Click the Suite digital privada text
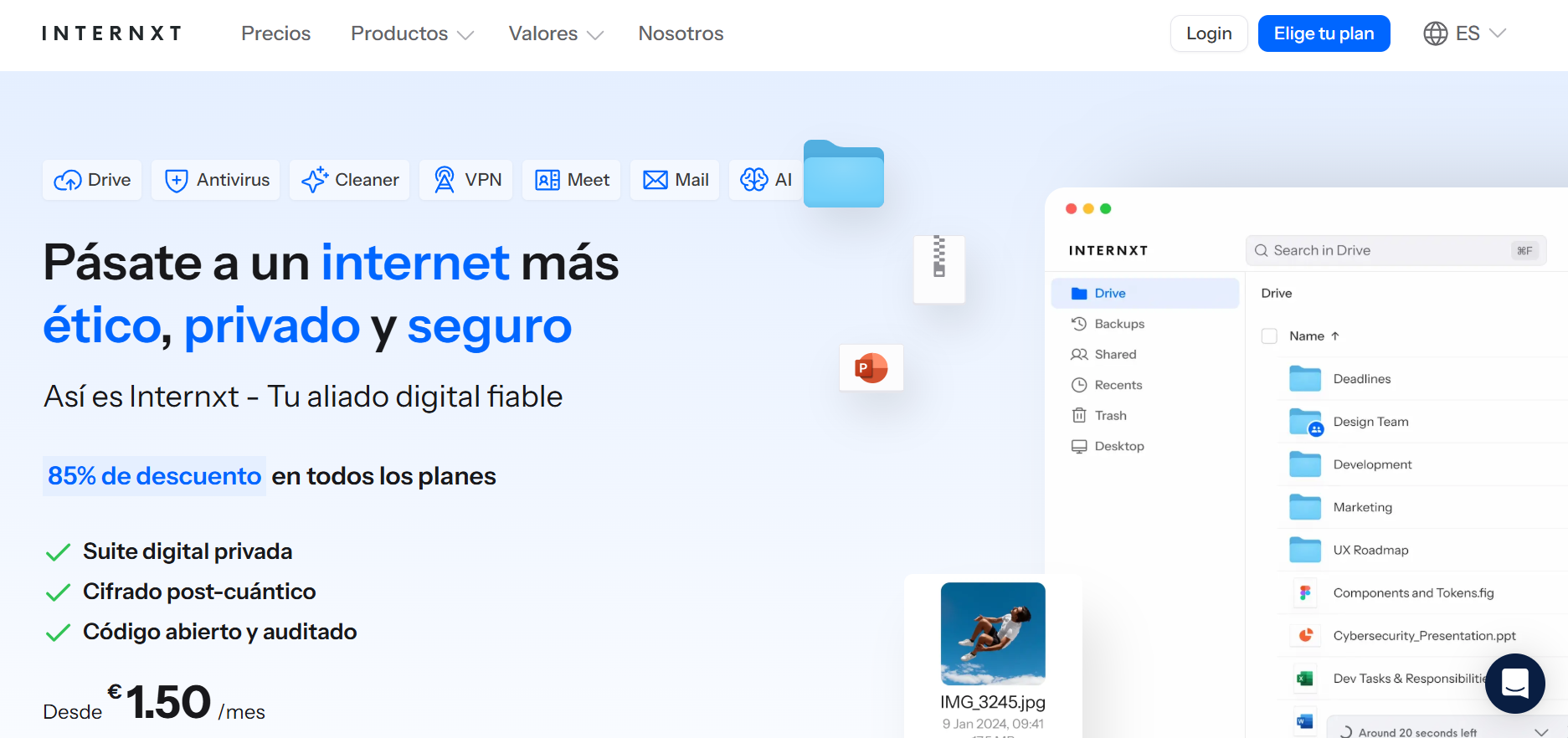 coord(188,551)
